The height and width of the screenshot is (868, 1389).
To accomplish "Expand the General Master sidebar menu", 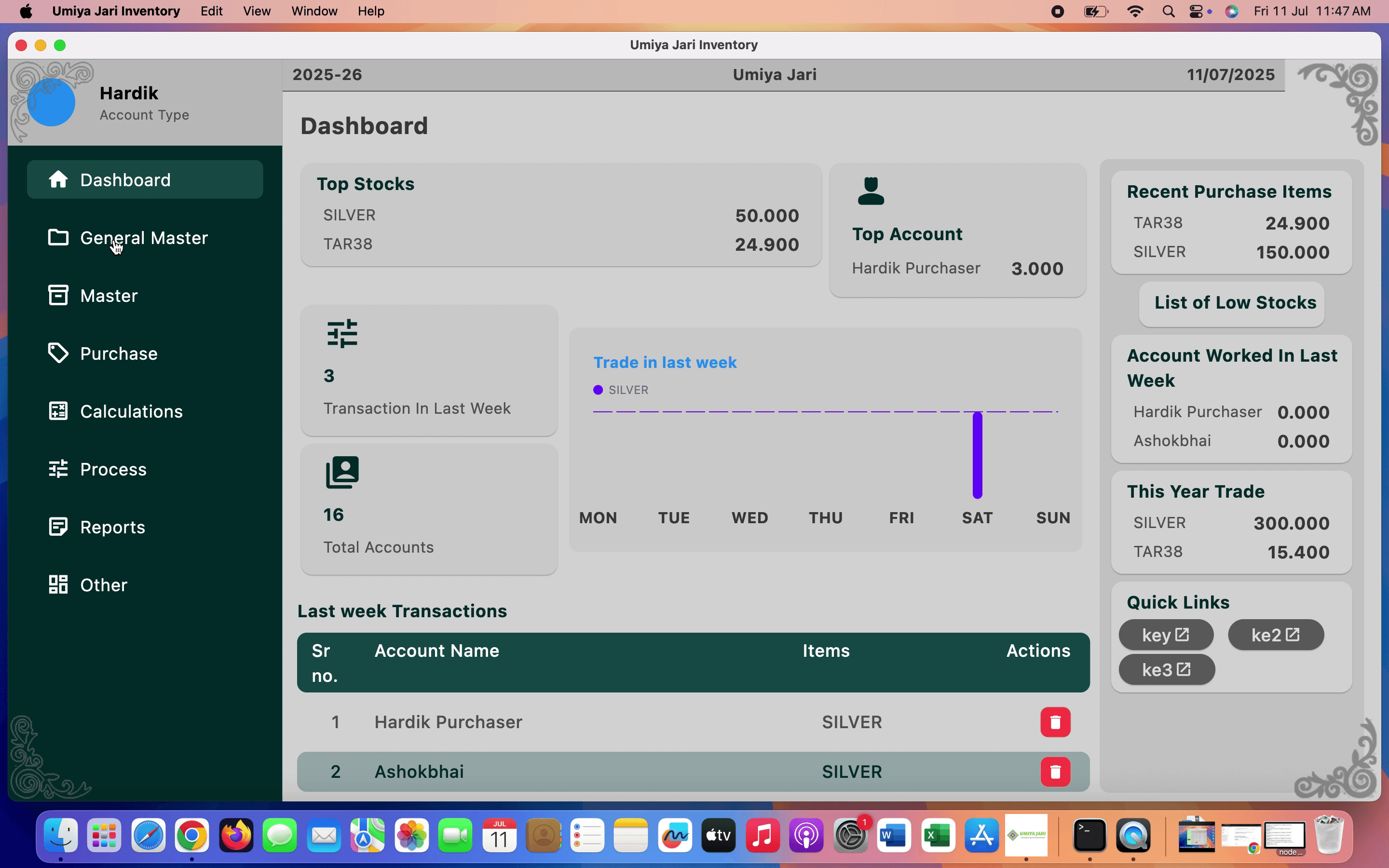I will 144,238.
